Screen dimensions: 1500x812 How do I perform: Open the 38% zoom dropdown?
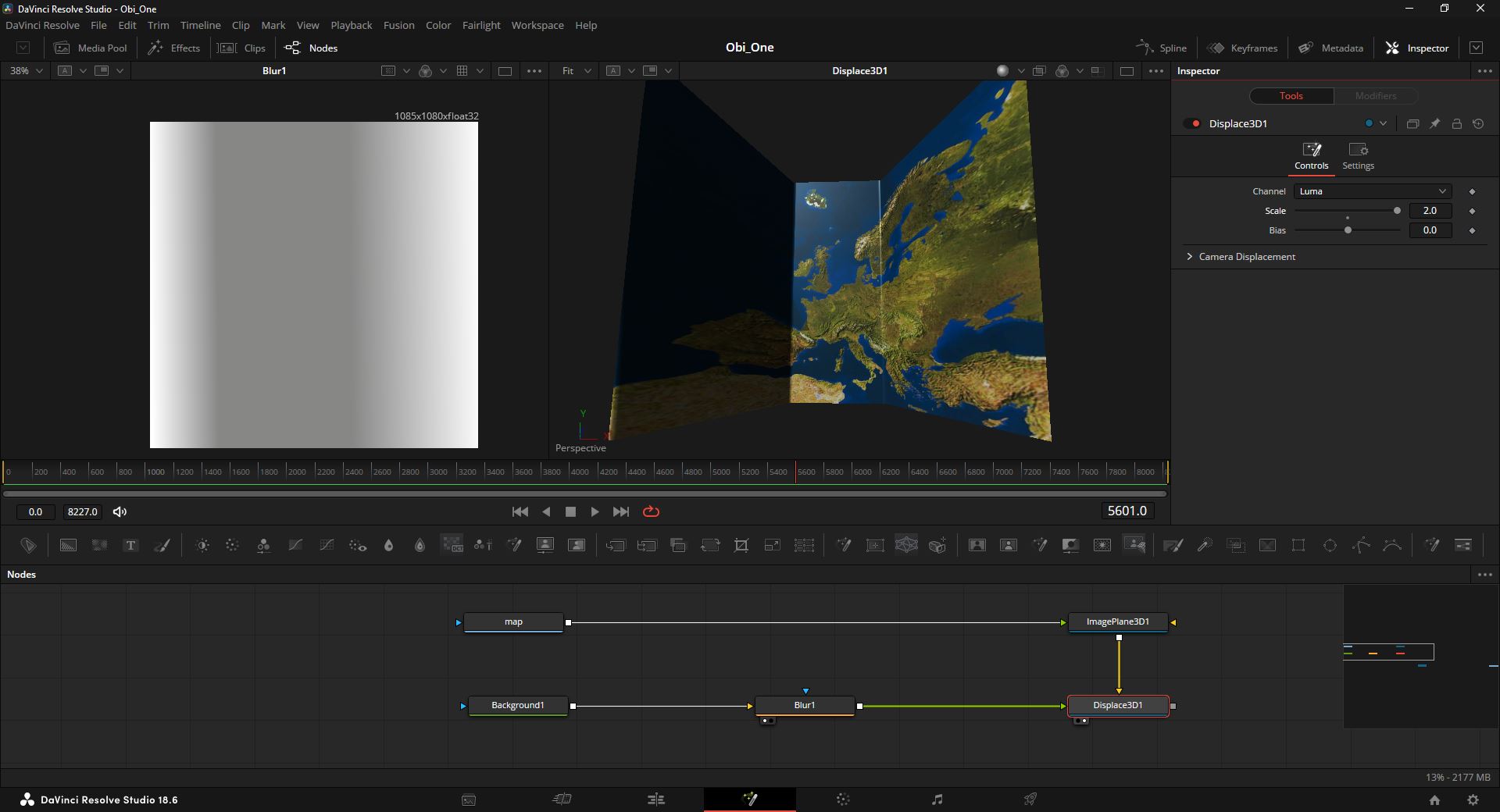coord(26,70)
